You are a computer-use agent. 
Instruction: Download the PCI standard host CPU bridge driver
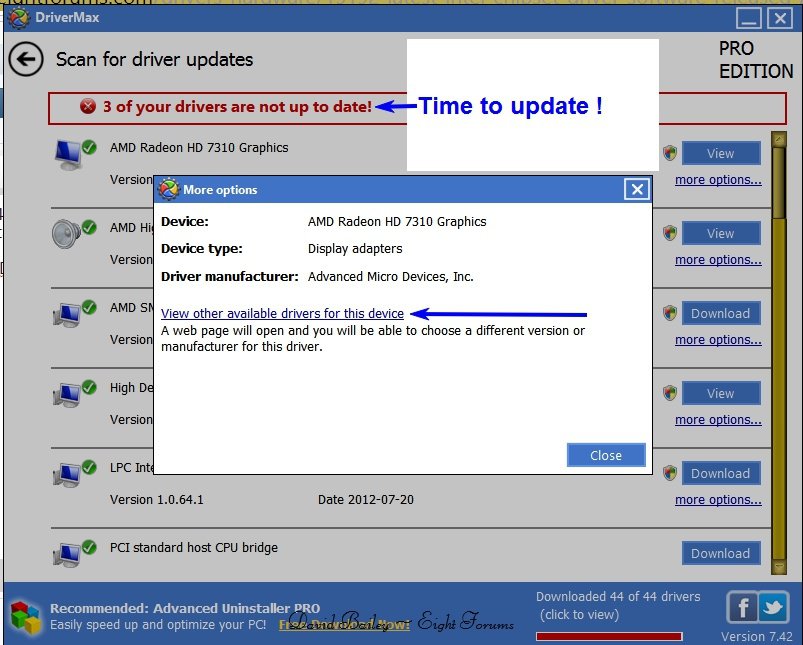[720, 553]
